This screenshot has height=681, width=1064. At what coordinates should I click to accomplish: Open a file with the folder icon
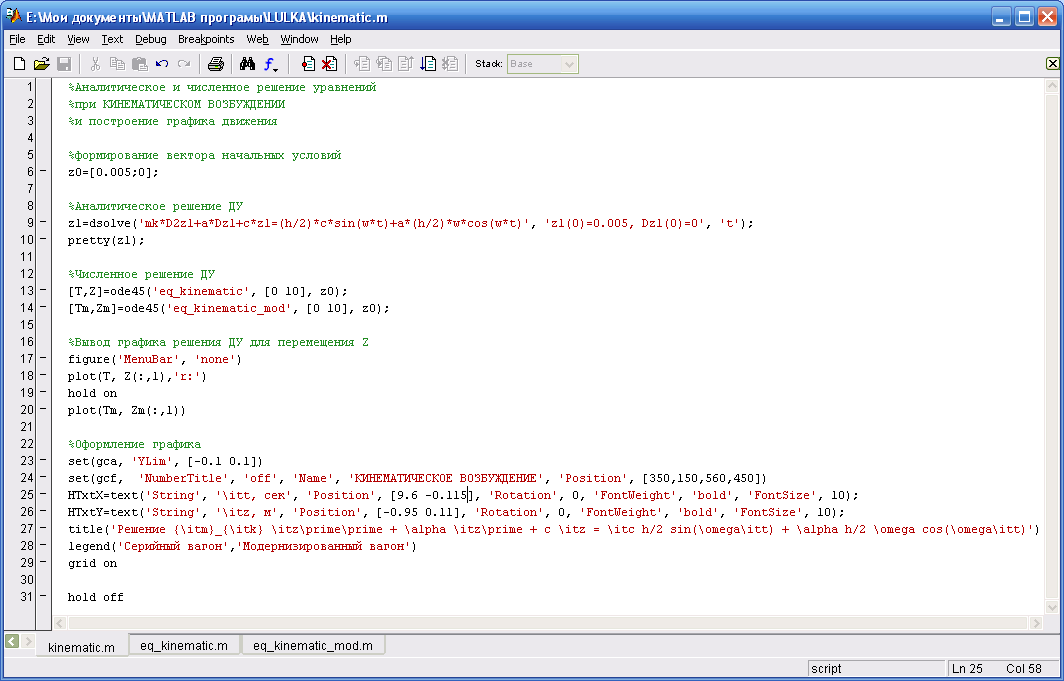(x=41, y=64)
